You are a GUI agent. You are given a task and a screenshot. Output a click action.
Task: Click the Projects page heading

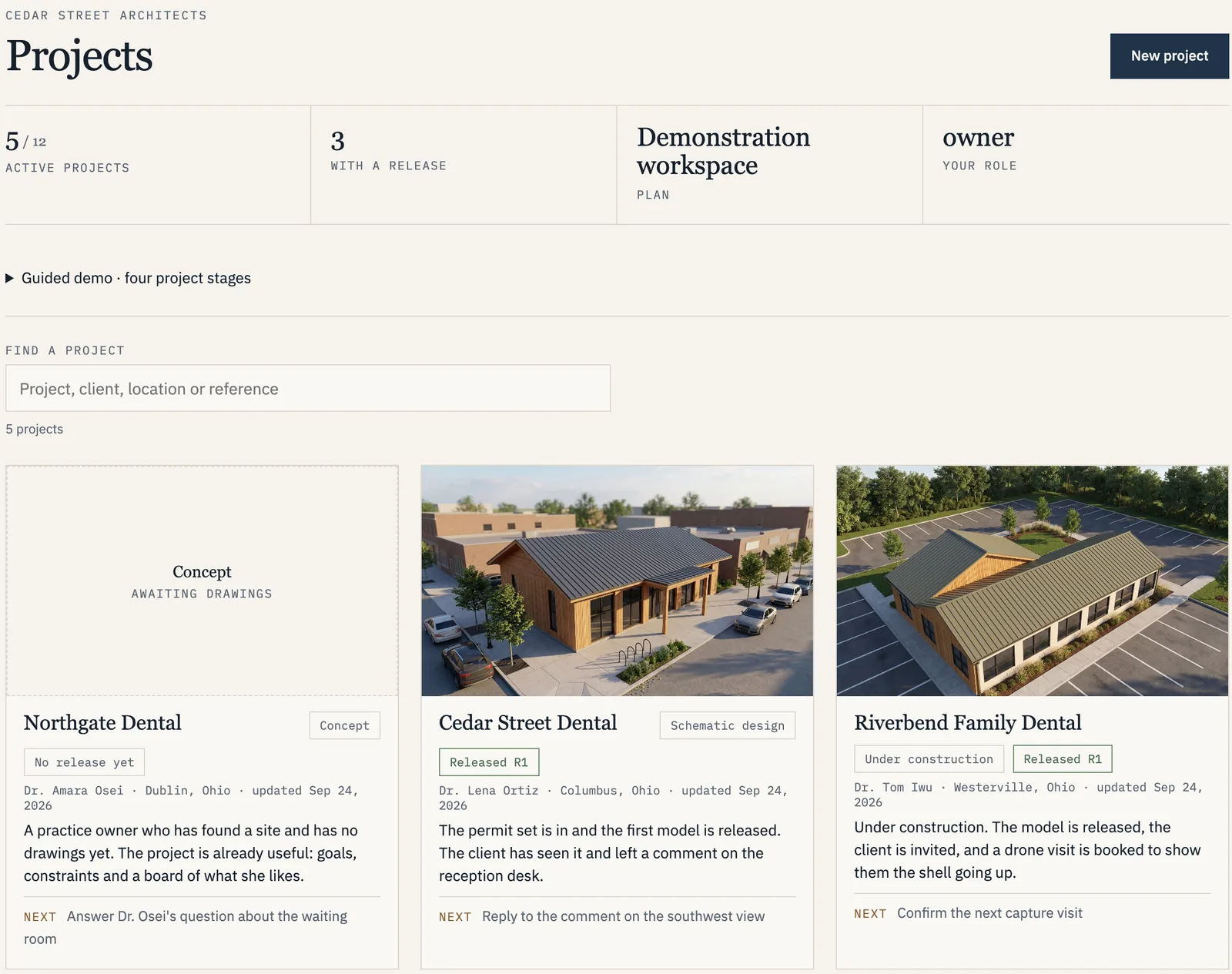coord(79,55)
